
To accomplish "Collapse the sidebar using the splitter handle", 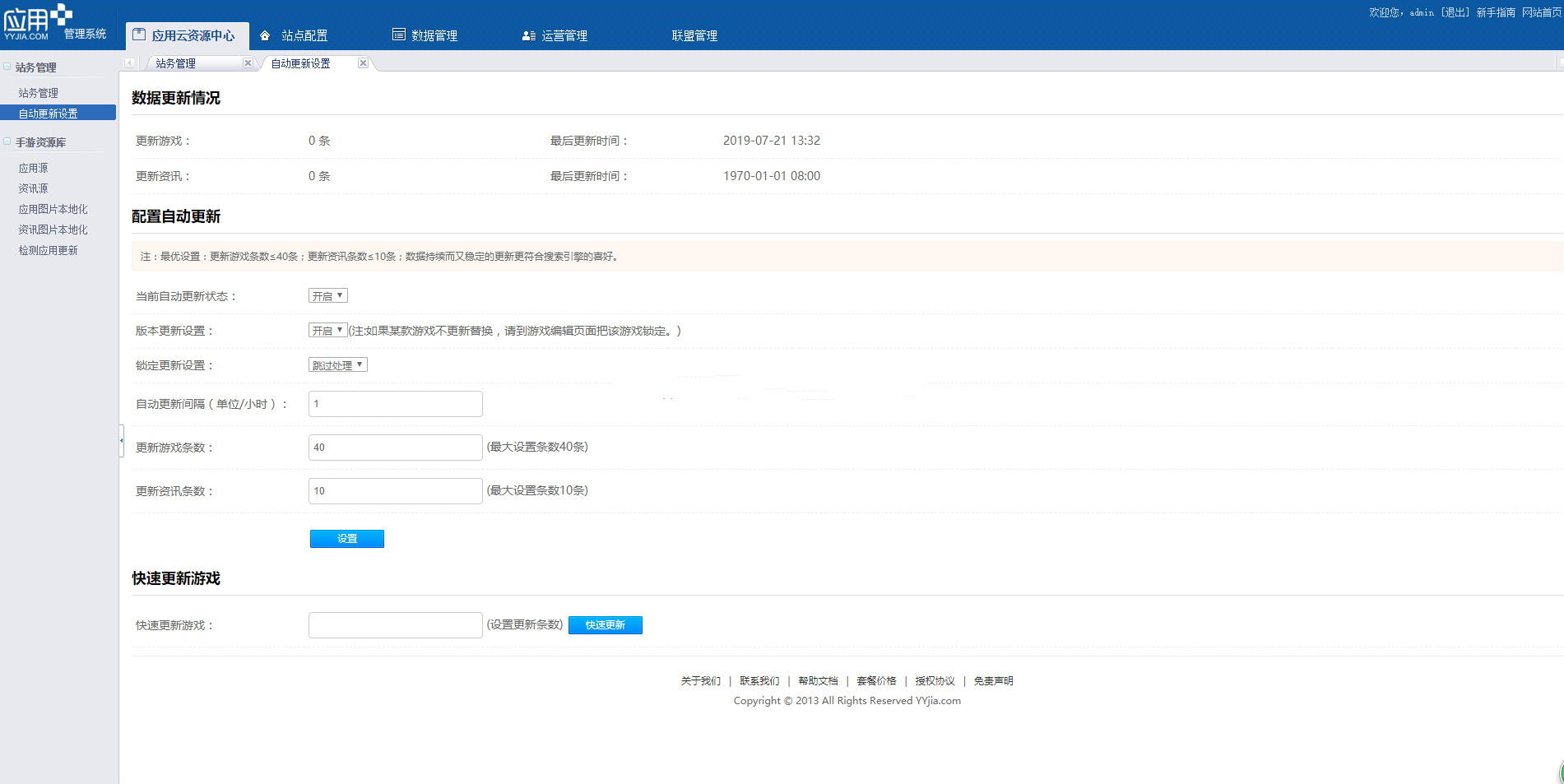I will click(x=121, y=440).
